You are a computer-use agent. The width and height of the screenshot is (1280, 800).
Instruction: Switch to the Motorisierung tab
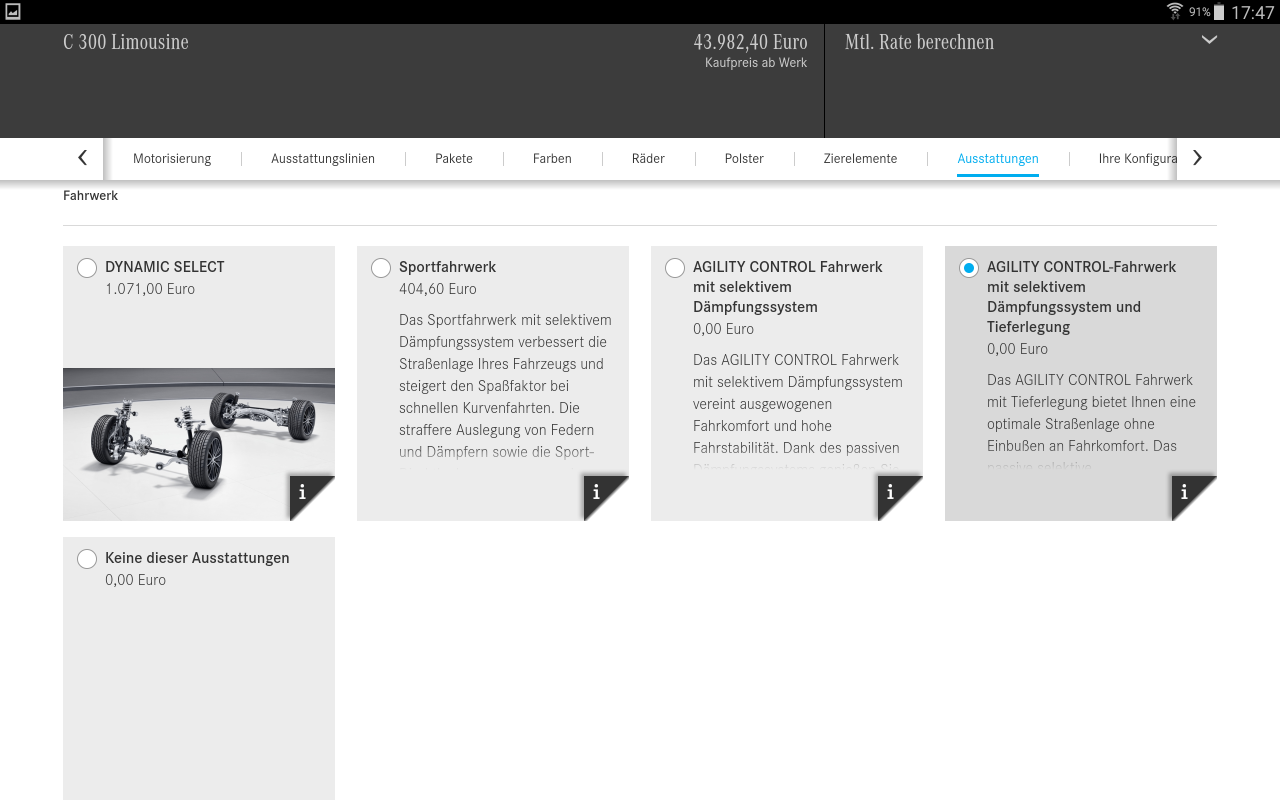(x=172, y=158)
